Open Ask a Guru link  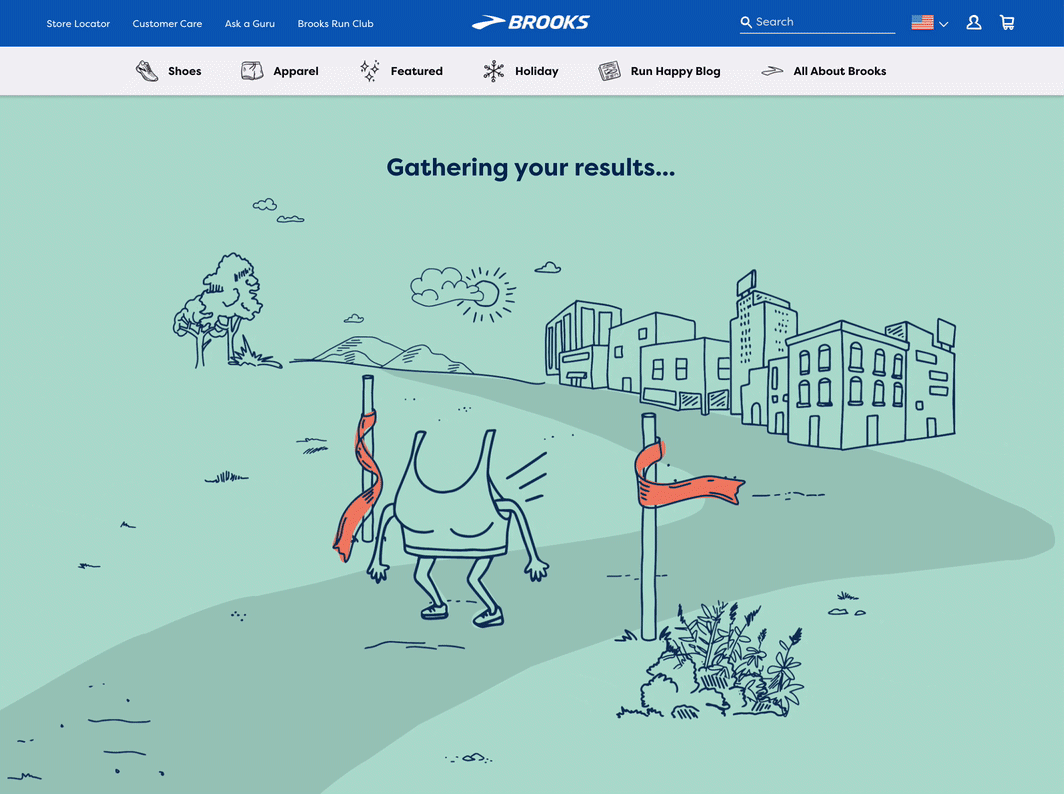click(250, 24)
